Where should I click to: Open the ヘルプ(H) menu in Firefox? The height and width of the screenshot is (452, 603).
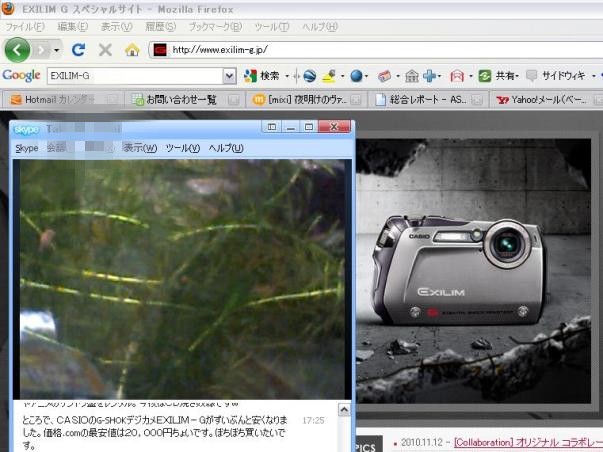click(x=320, y=27)
